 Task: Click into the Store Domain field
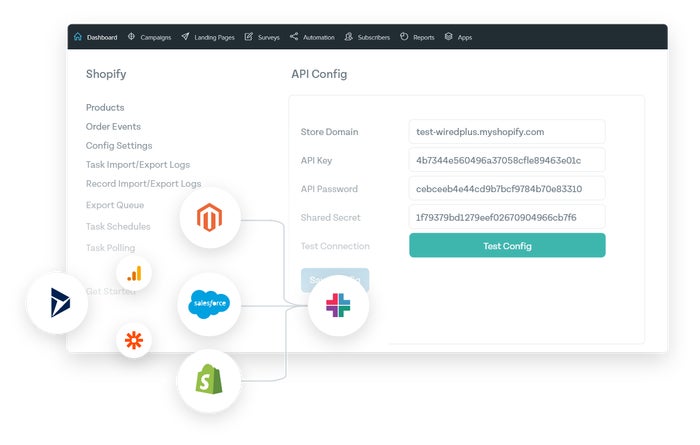coord(507,132)
